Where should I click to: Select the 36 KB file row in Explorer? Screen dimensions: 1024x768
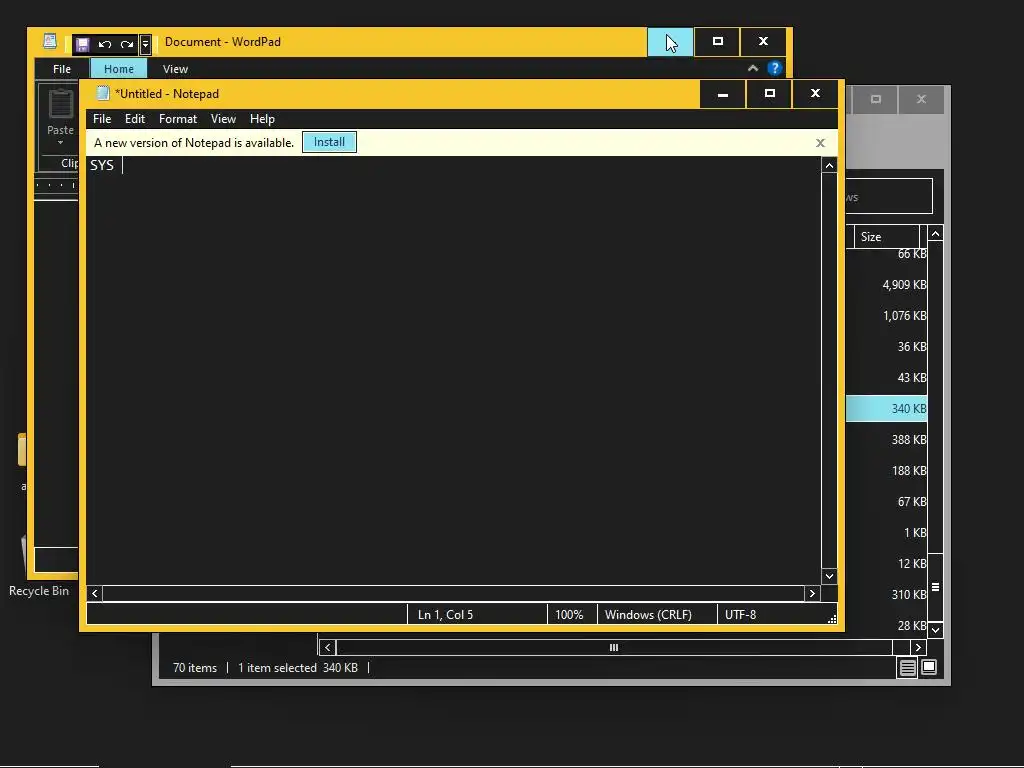point(886,347)
